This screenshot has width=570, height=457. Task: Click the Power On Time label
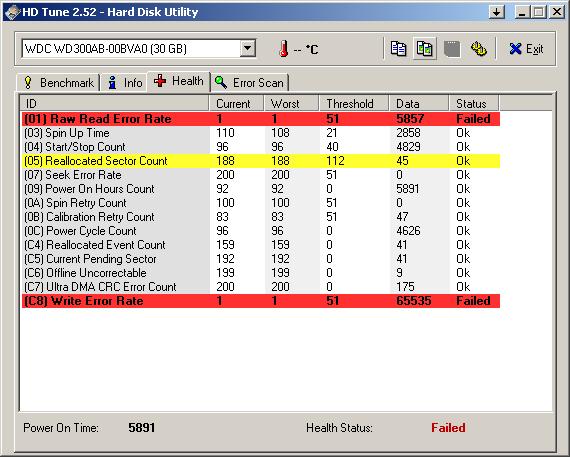click(61, 428)
